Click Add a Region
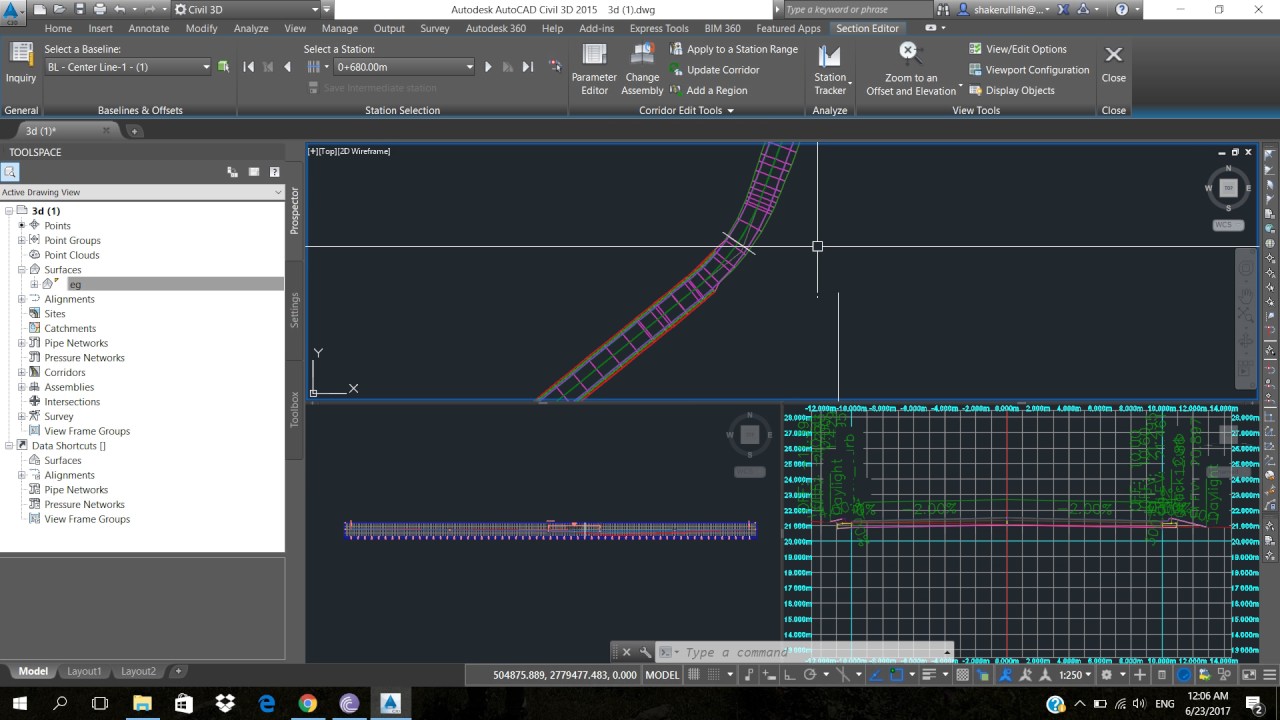Viewport: 1280px width, 720px height. click(708, 90)
